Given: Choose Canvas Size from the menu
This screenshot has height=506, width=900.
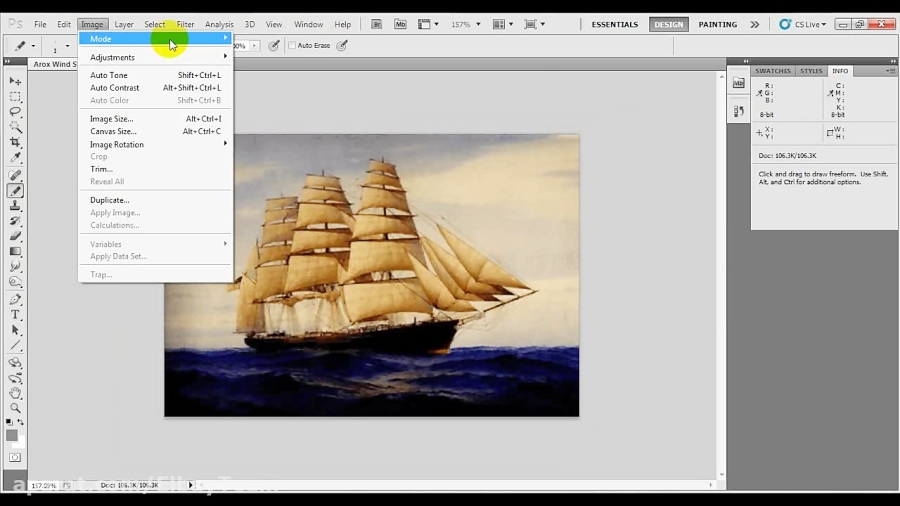Looking at the screenshot, I should tap(155, 131).
